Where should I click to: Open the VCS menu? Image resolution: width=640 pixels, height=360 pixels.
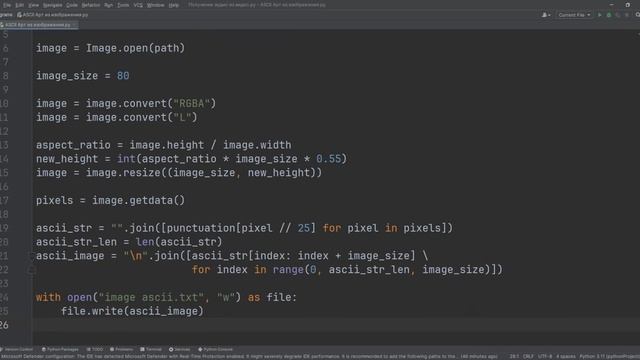tap(138, 5)
